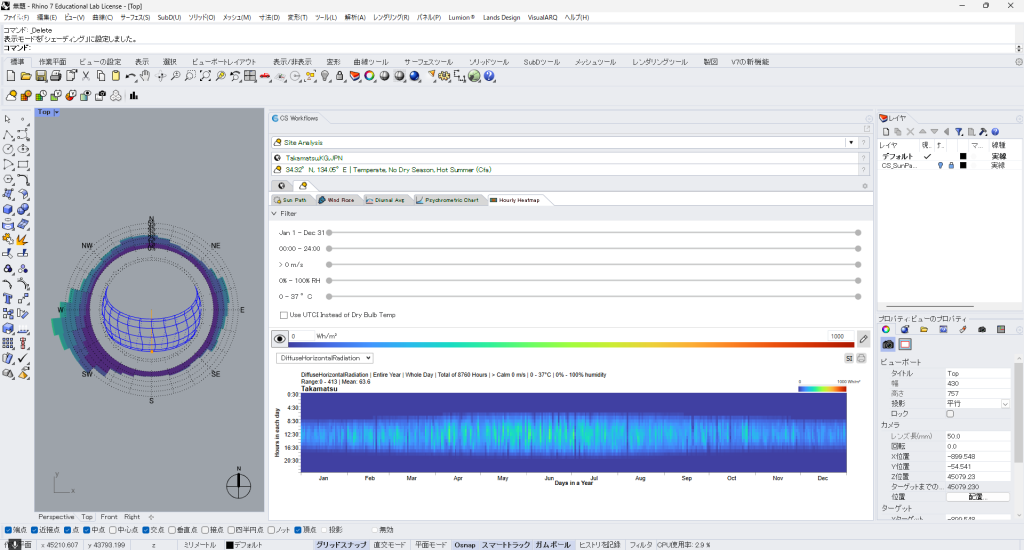
Task: Open the layer filter funnel icon
Action: 958,131
